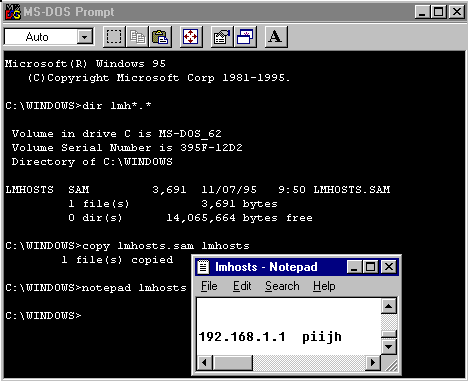The image size is (468, 381).
Task: Click the LMHOSTS.SAM long file name
Action: (352, 190)
